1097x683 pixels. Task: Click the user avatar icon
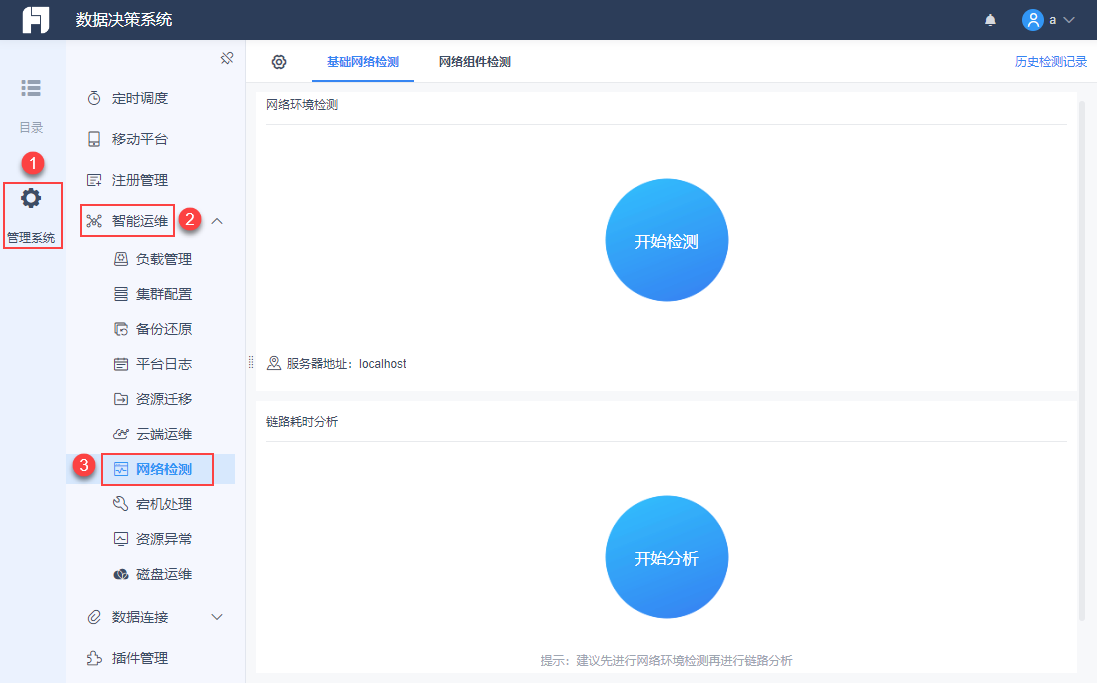point(1033,20)
